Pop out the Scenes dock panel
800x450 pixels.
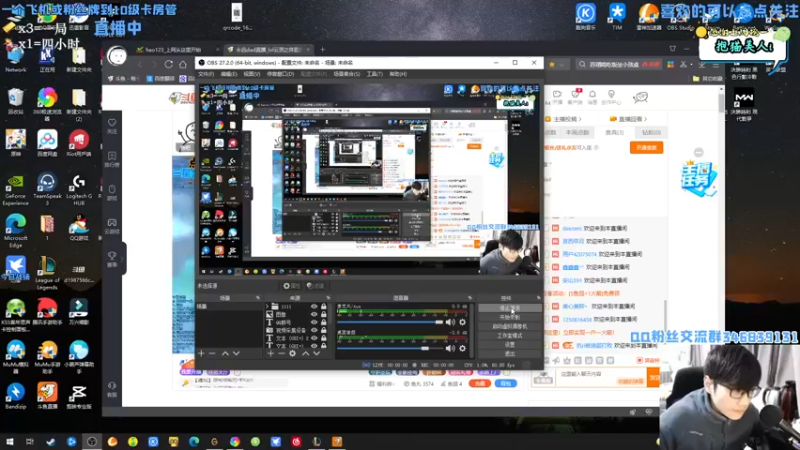click(258, 298)
